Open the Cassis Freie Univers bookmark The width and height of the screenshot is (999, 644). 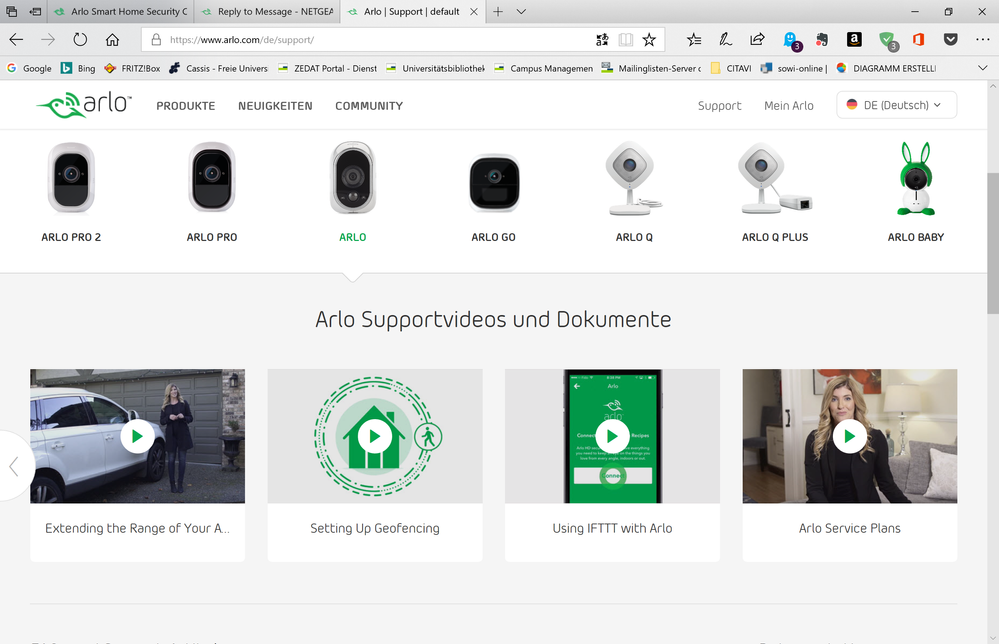(219, 68)
